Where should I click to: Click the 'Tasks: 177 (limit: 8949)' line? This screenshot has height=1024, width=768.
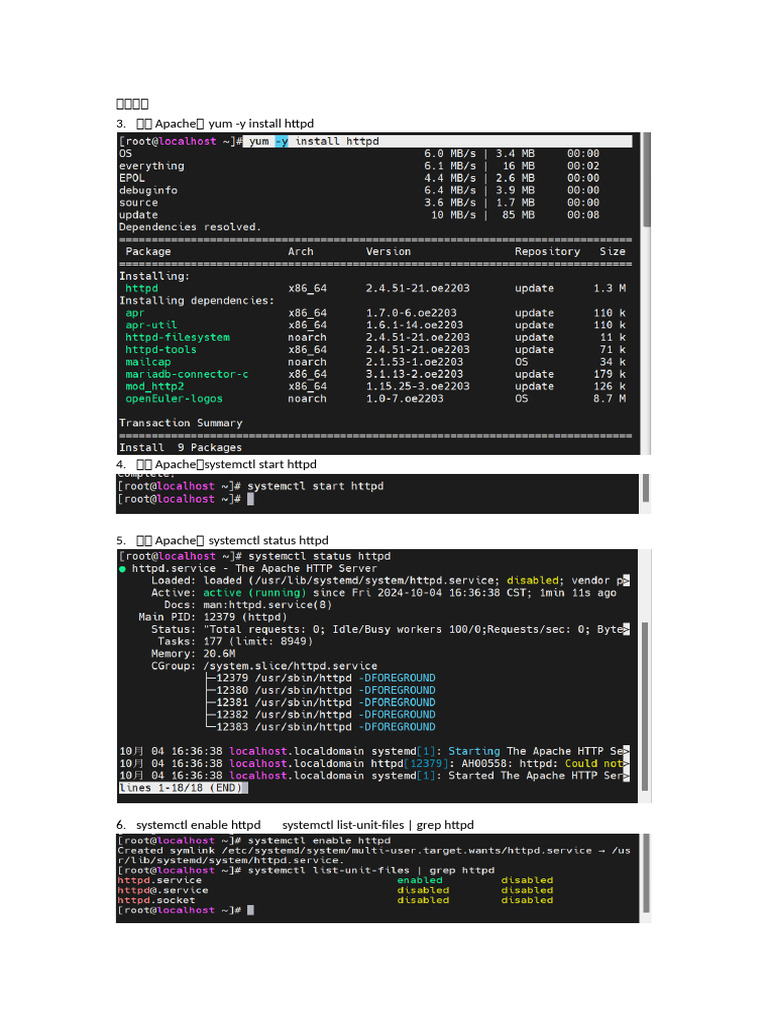coord(236,641)
